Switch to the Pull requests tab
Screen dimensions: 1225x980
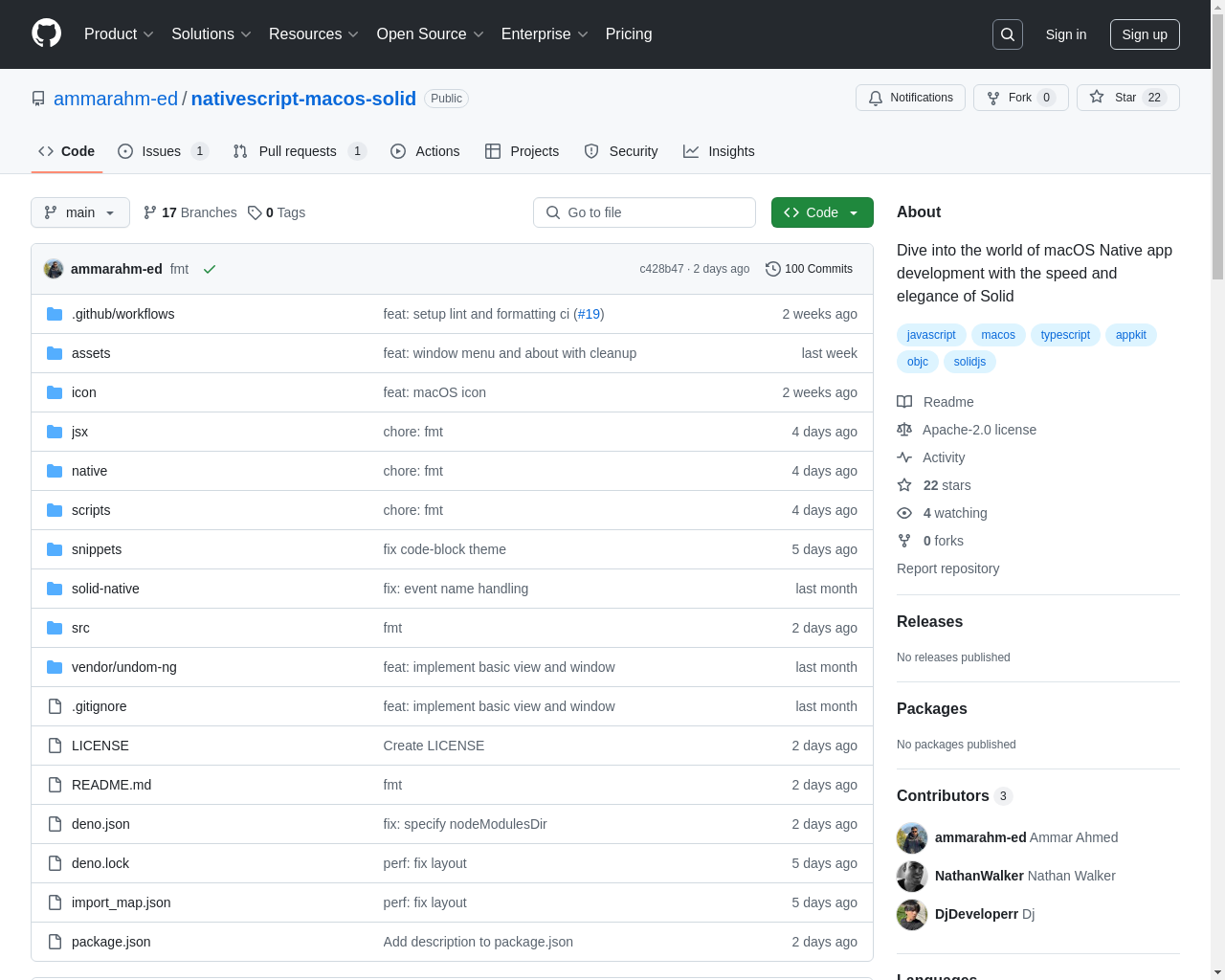(x=300, y=151)
